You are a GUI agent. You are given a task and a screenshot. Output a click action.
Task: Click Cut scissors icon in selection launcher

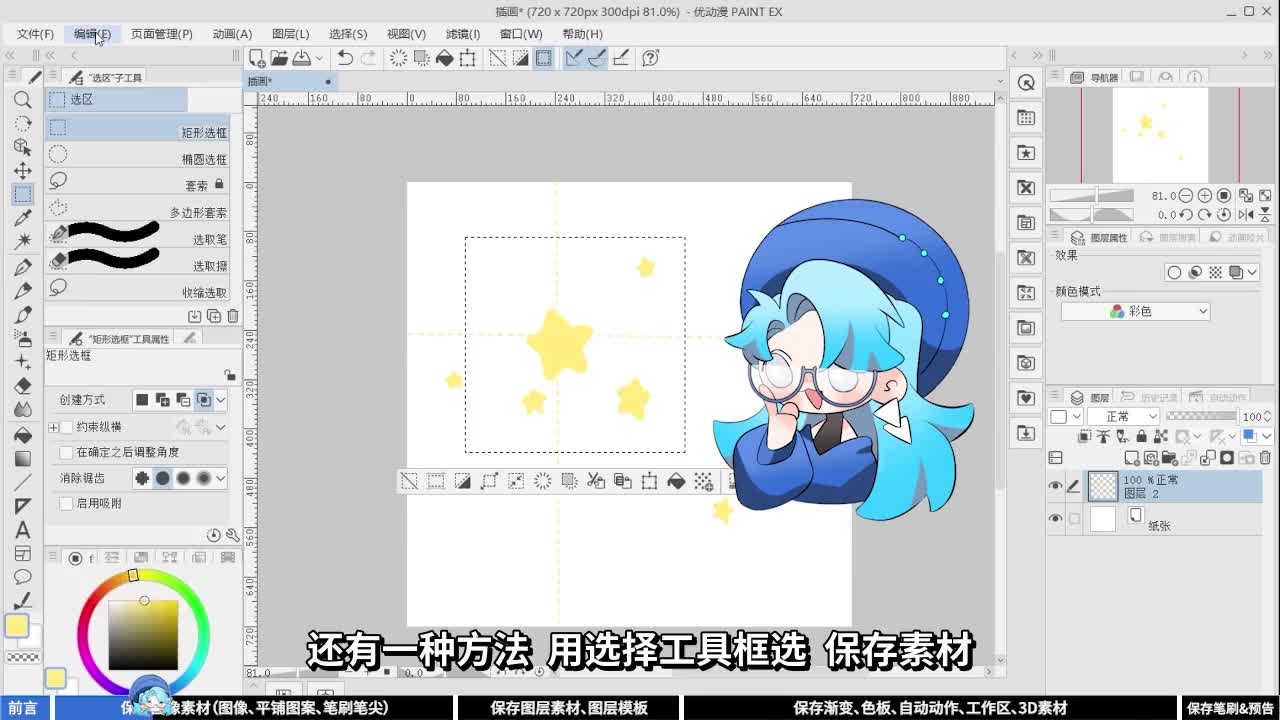[596, 481]
